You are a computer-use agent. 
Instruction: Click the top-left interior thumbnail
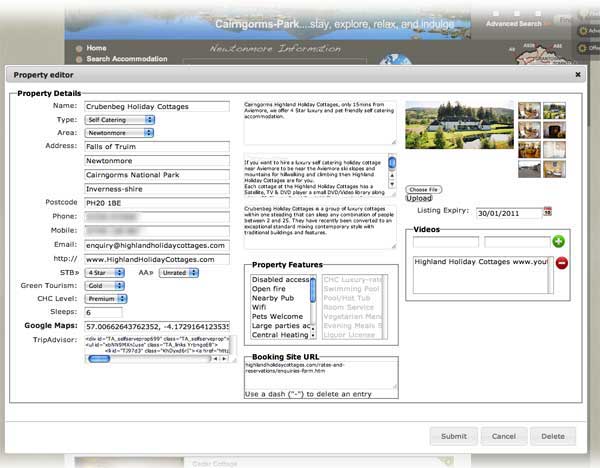coord(530,111)
